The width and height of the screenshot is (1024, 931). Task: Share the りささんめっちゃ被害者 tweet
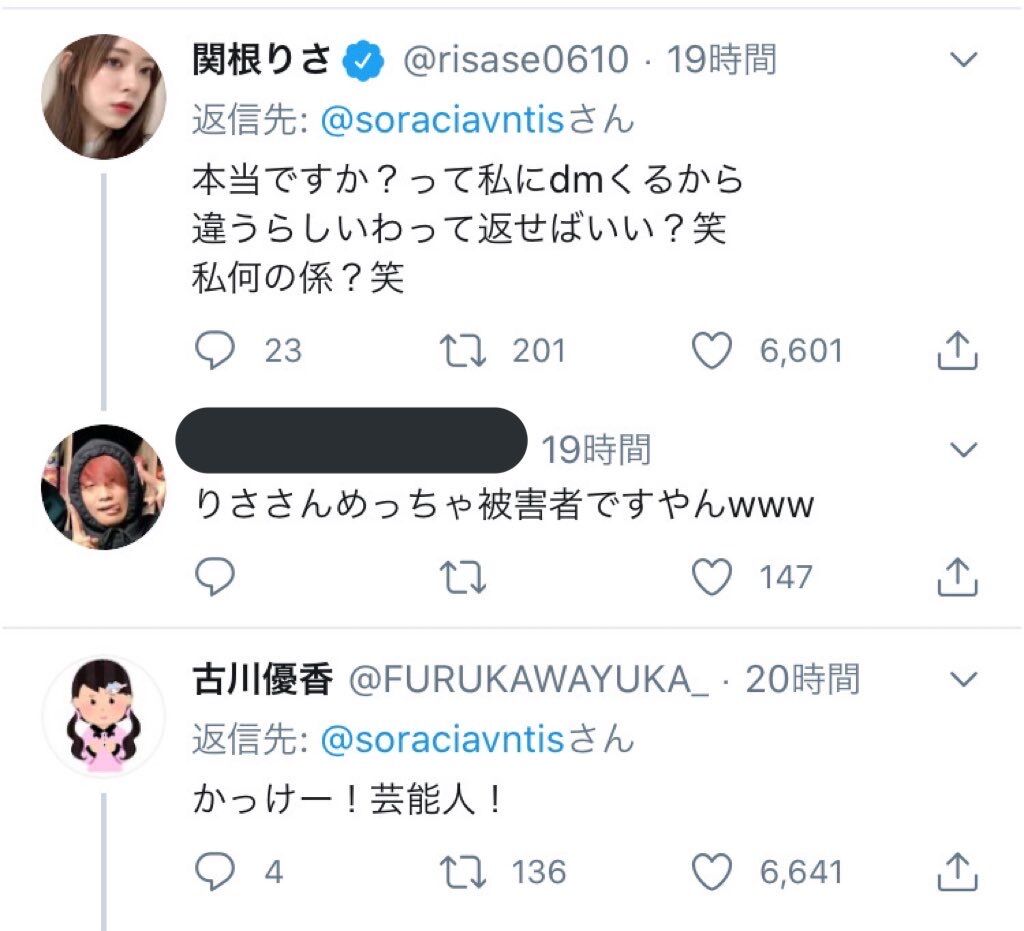pyautogui.click(x=957, y=576)
